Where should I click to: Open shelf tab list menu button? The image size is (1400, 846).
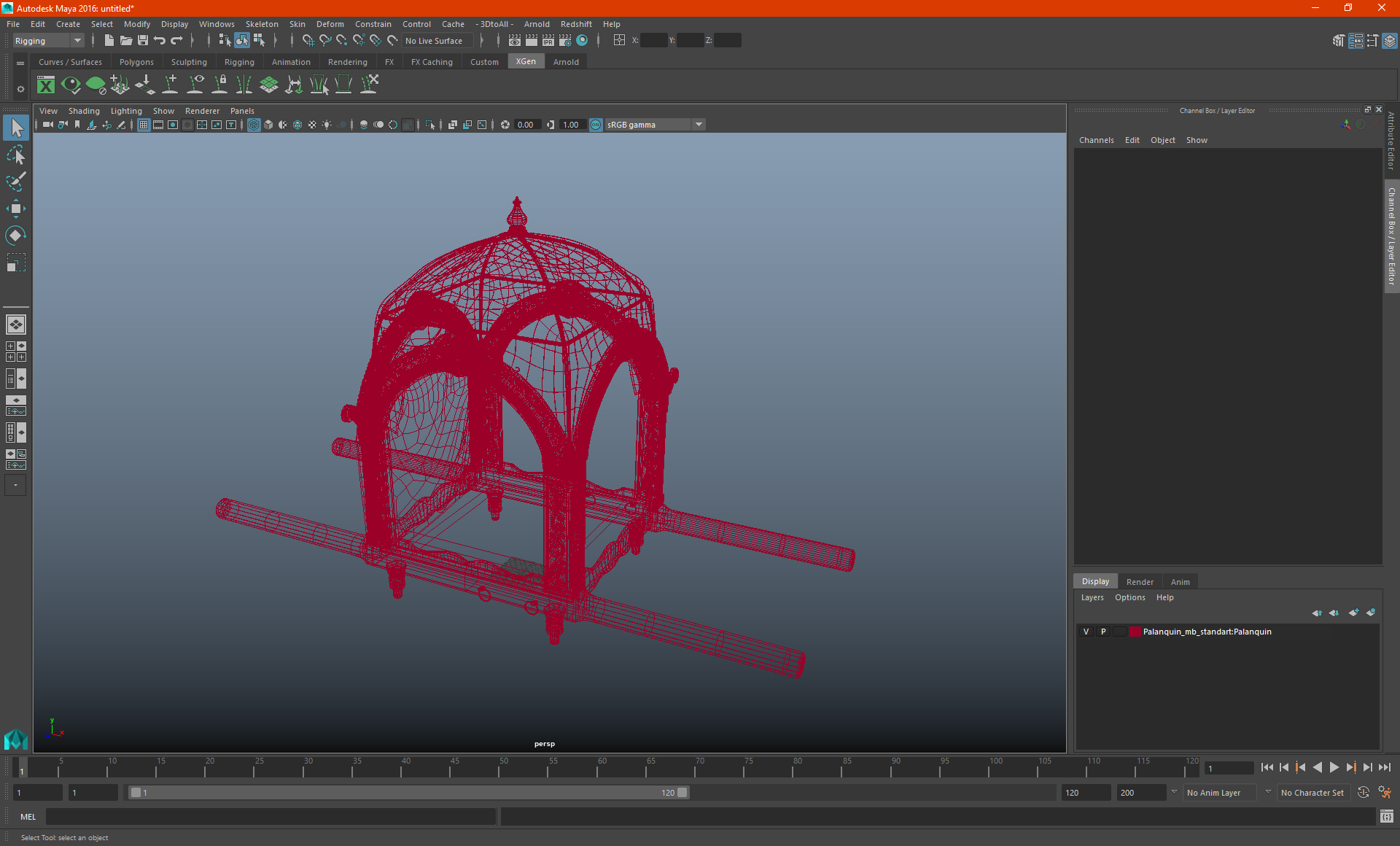point(20,63)
